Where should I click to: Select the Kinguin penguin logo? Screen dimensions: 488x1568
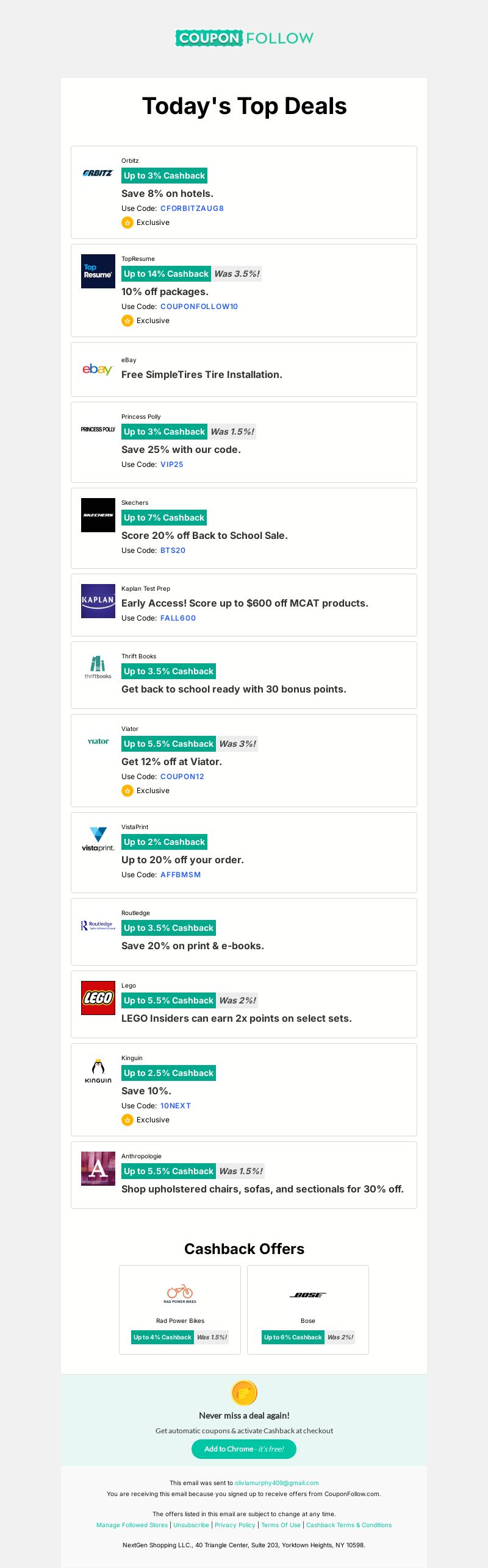tap(98, 1071)
